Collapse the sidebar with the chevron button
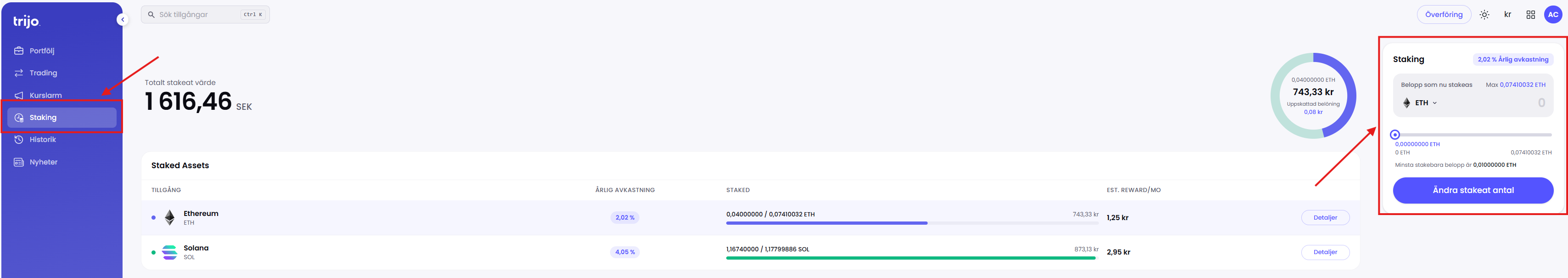Viewport: 1568px width, 278px height. (123, 19)
